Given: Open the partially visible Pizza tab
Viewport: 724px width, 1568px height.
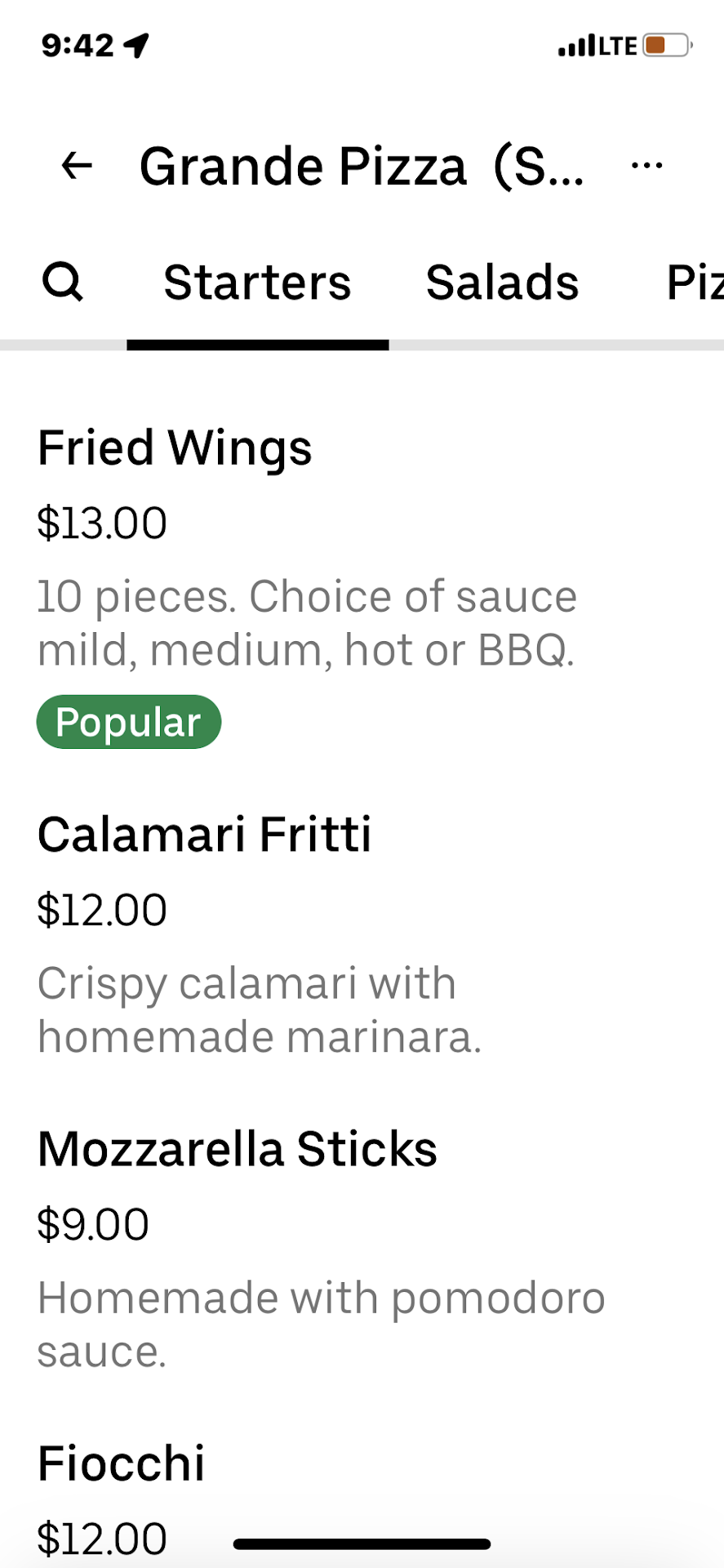Looking at the screenshot, I should (x=694, y=283).
